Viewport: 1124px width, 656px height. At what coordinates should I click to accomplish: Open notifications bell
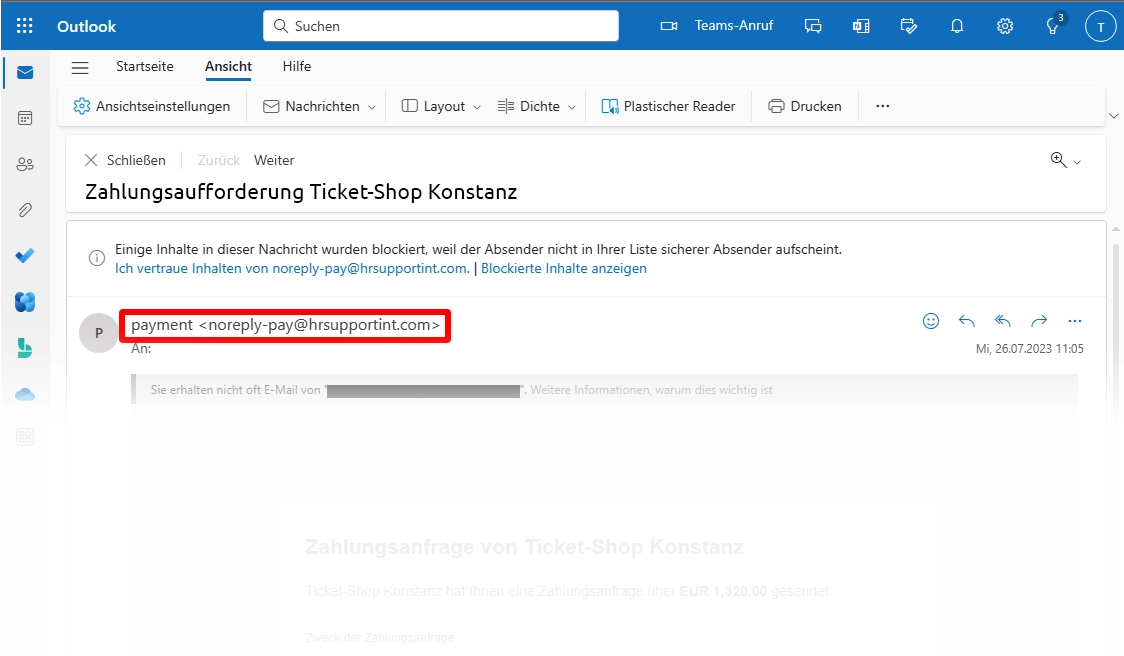(957, 27)
